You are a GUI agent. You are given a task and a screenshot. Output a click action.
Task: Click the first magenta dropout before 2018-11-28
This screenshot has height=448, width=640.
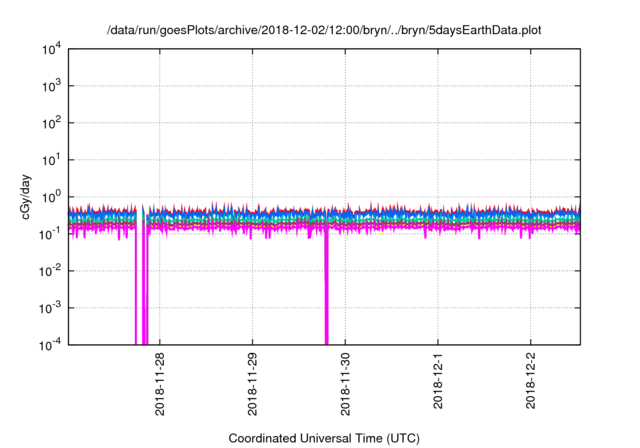point(136,286)
